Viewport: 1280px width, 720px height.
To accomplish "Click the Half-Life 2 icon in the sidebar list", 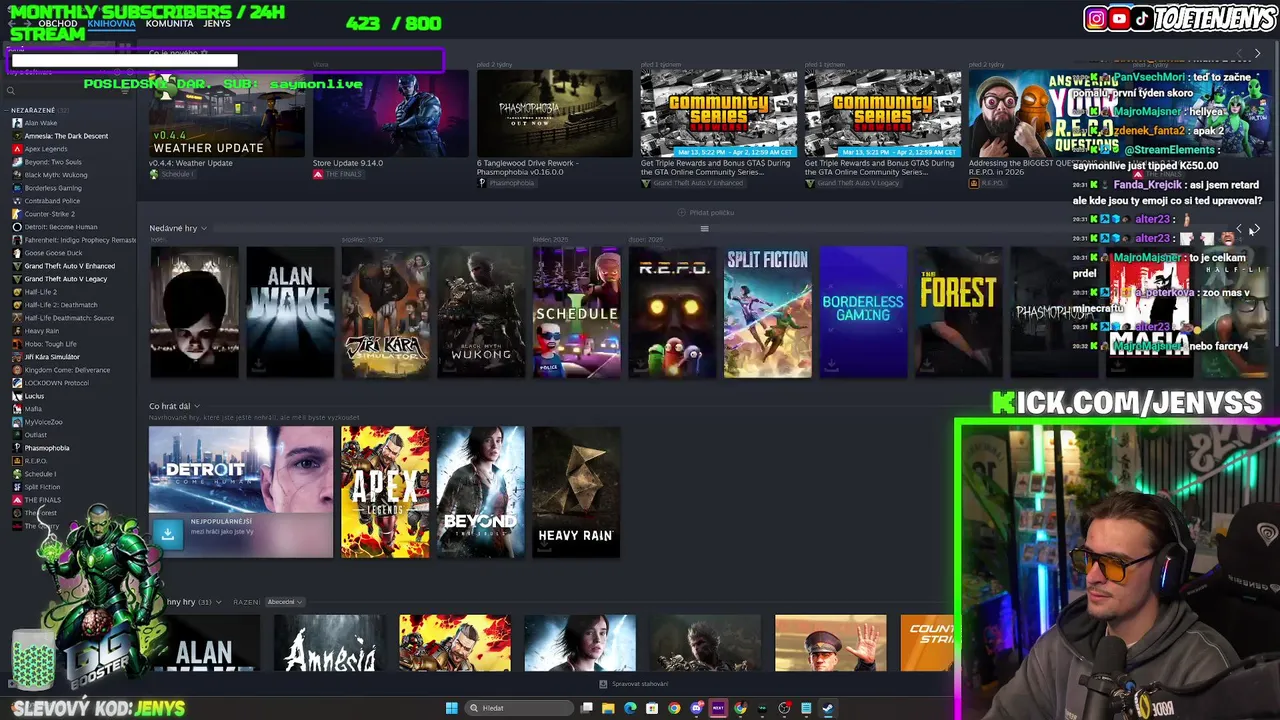I will (x=17, y=292).
